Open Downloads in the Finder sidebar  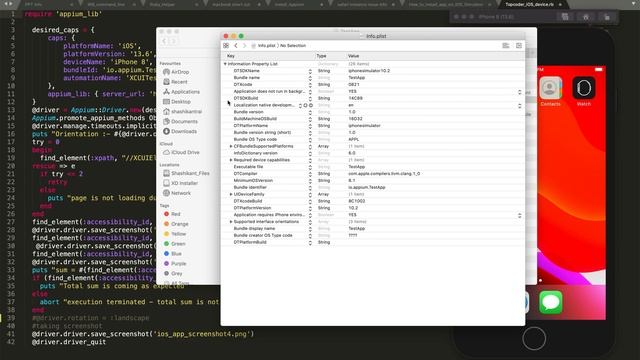point(180,131)
